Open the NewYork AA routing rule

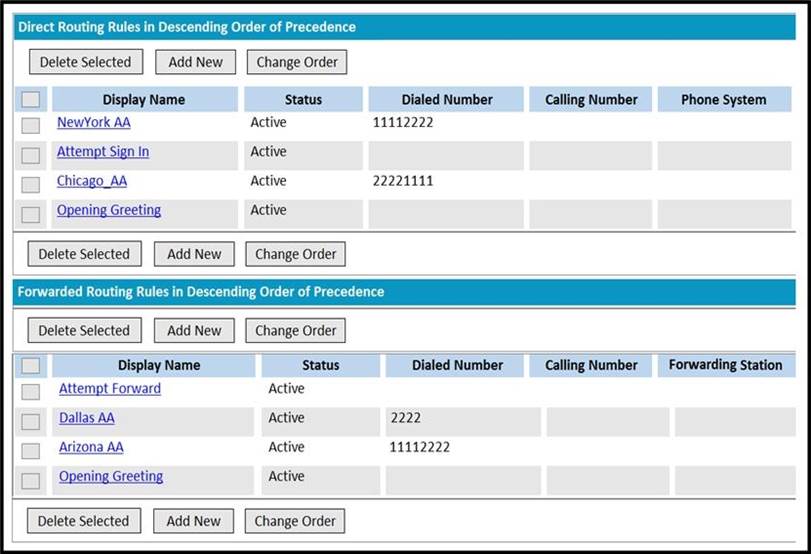click(x=93, y=122)
